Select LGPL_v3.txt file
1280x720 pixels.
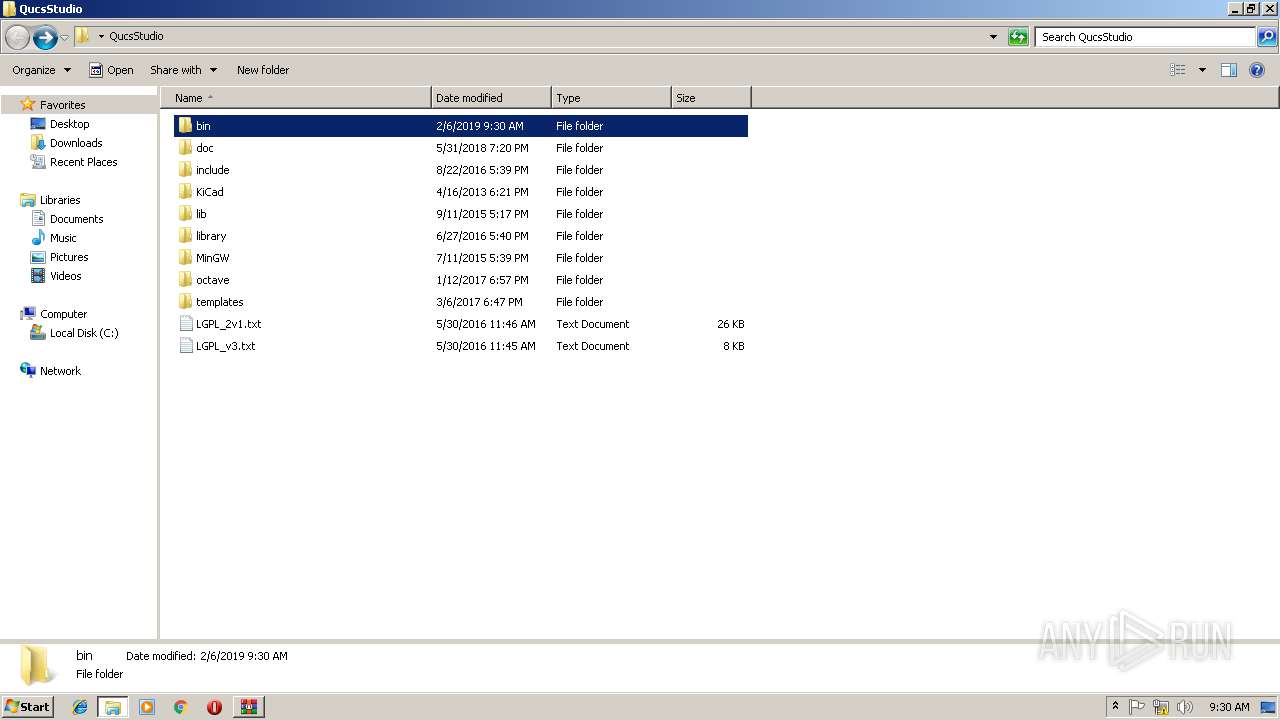tap(461, 346)
